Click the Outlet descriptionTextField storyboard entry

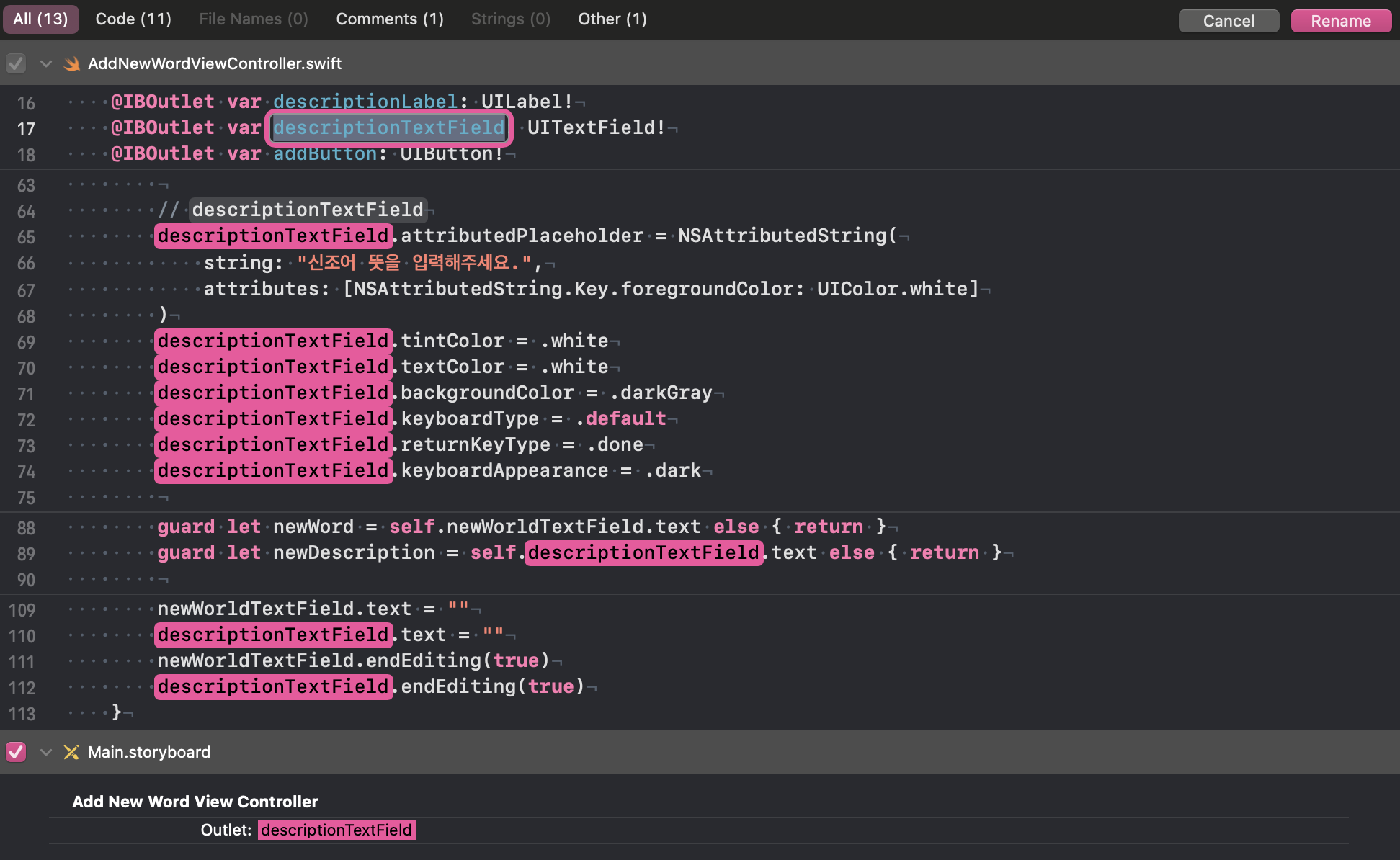tap(336, 830)
